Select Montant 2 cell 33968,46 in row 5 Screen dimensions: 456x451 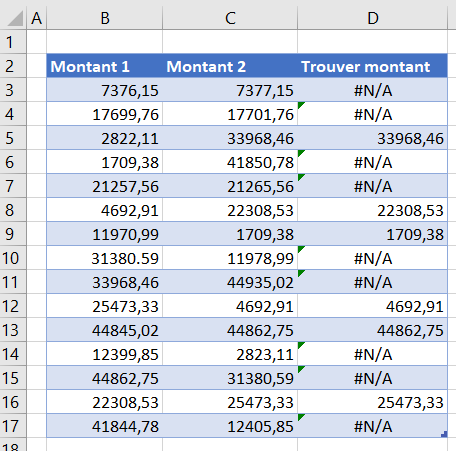click(x=230, y=138)
